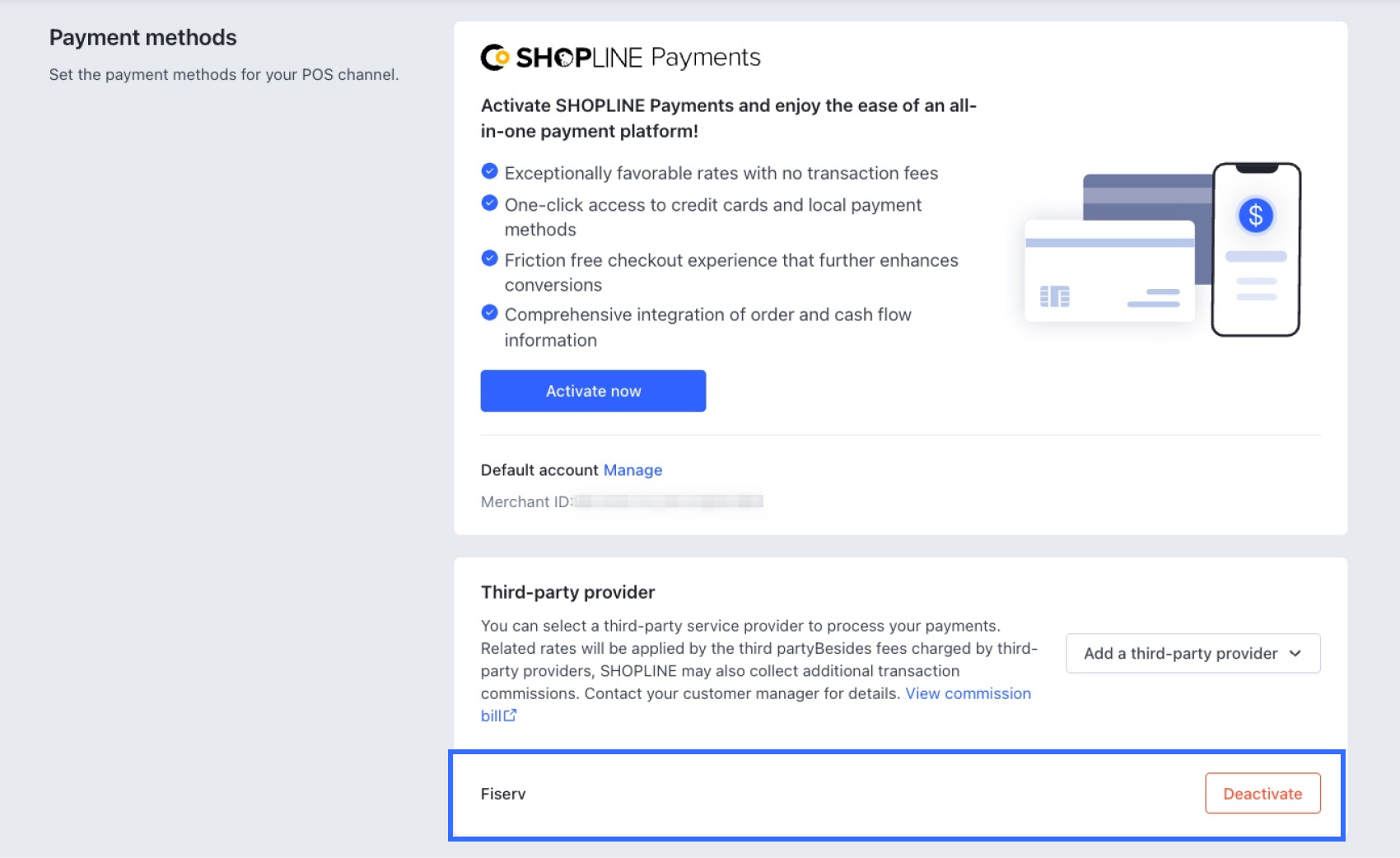Open the View commission bill link

[968, 693]
